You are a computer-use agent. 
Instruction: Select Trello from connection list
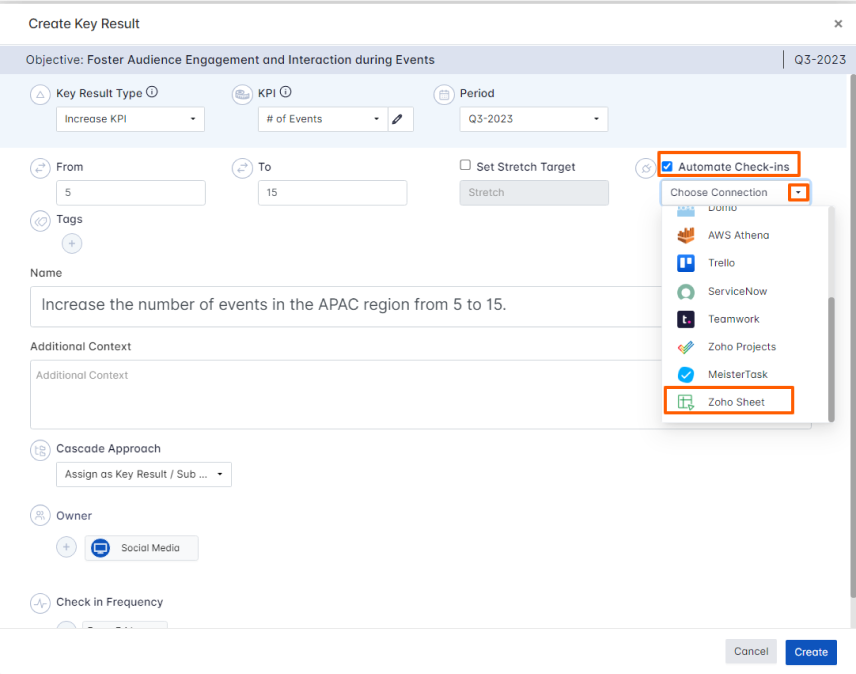(745, 263)
